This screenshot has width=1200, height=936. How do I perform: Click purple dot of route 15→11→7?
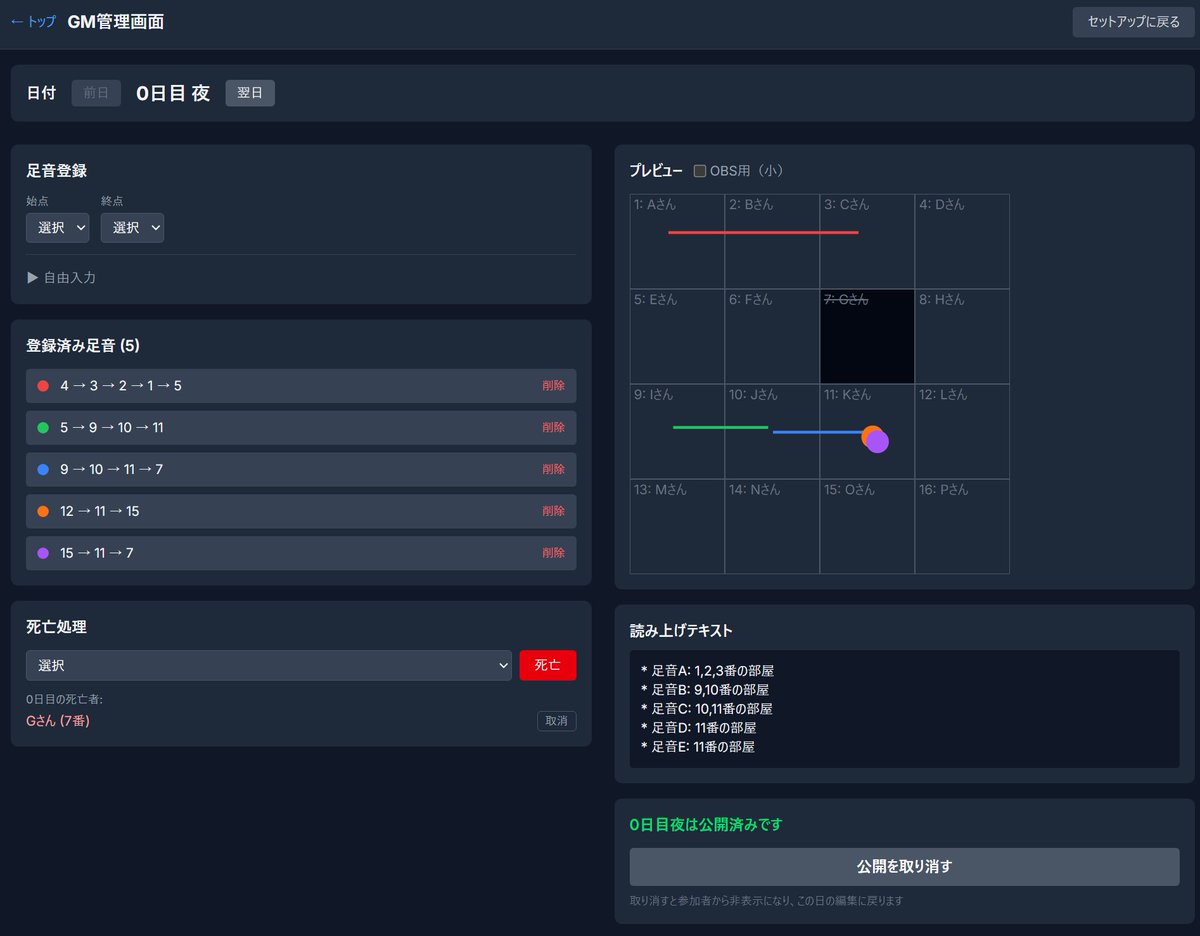tap(43, 553)
